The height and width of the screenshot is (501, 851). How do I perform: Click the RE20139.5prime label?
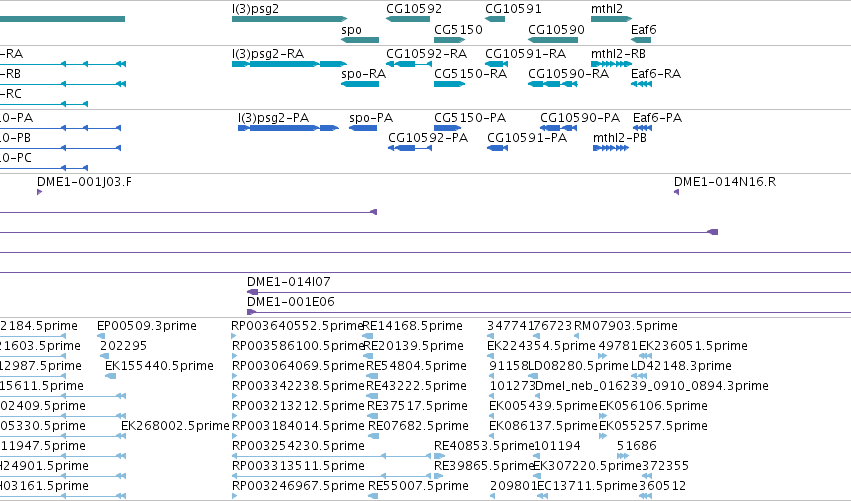(x=414, y=346)
